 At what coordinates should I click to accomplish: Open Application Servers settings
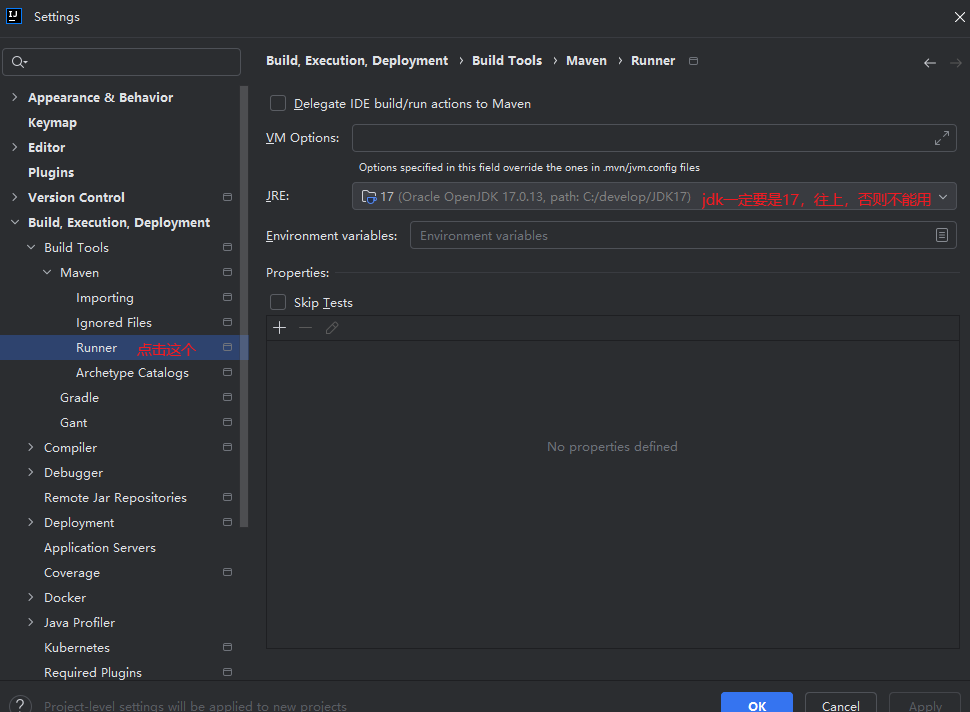pos(100,547)
